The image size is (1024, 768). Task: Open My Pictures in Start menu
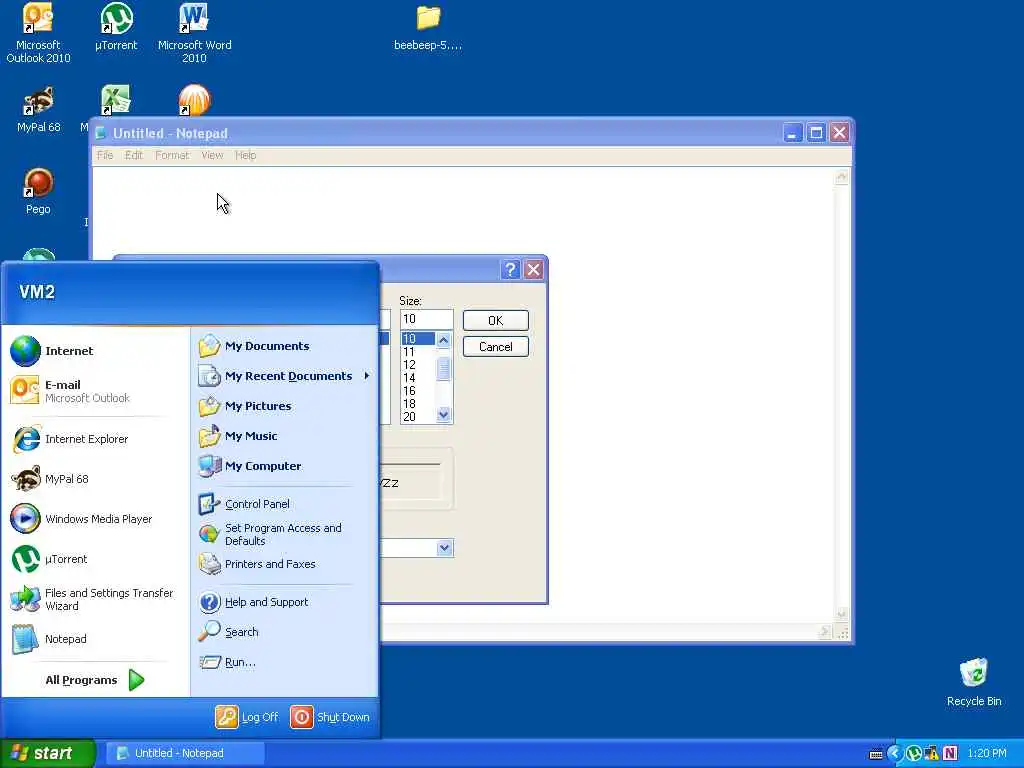(284, 406)
